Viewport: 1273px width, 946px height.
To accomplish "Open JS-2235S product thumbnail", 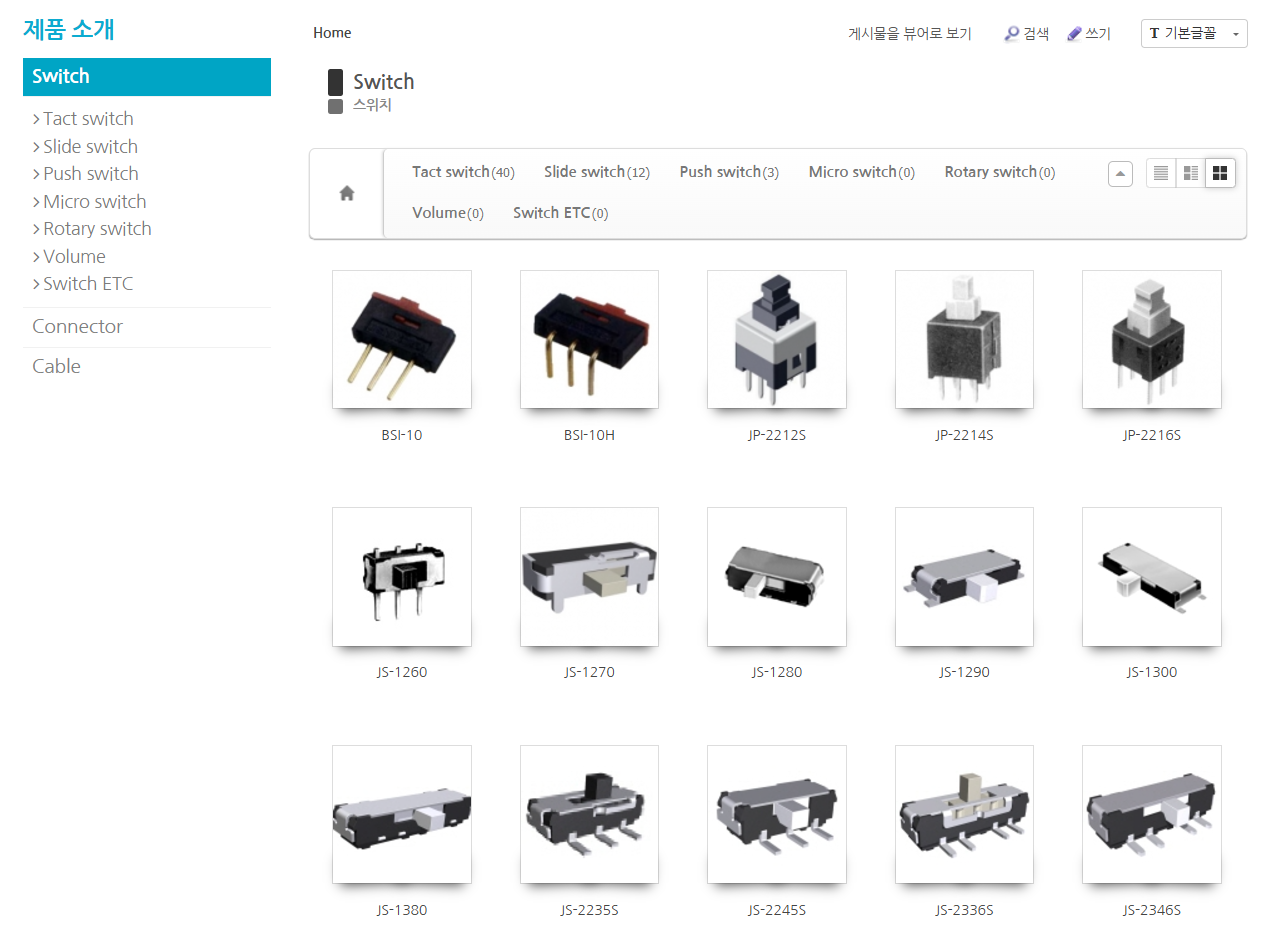I will (589, 814).
